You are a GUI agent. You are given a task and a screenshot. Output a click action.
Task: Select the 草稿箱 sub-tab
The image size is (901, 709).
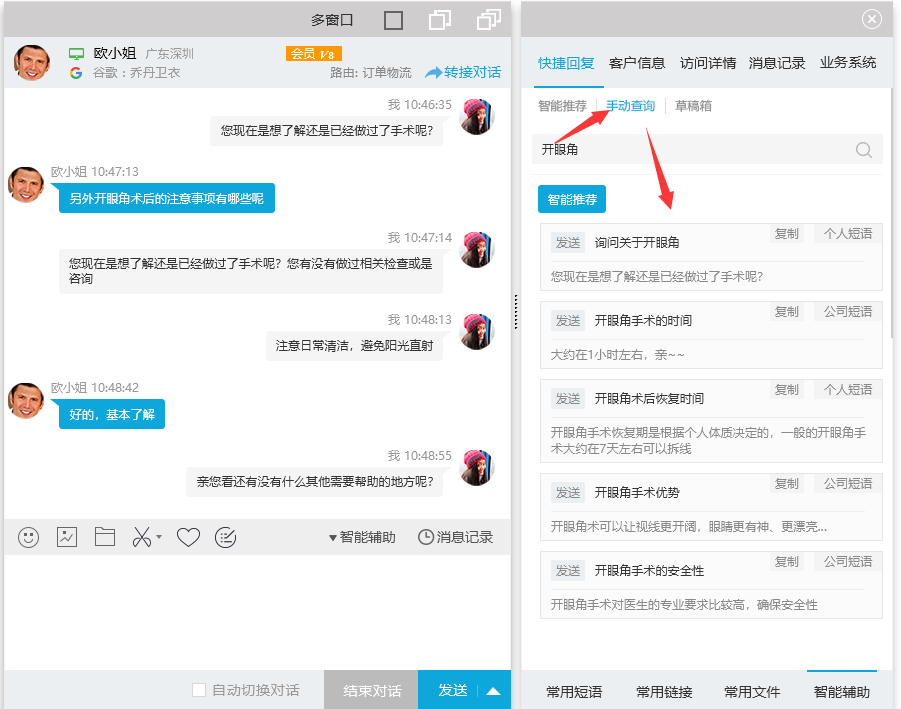[693, 106]
